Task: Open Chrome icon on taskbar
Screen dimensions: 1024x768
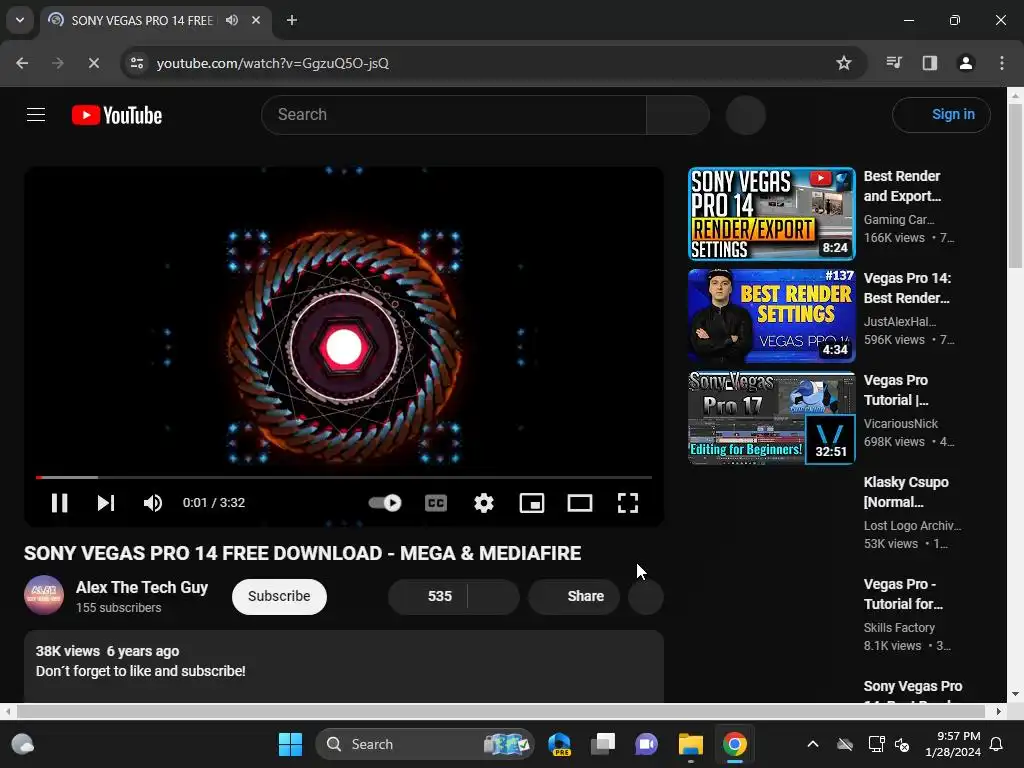Action: tap(735, 744)
